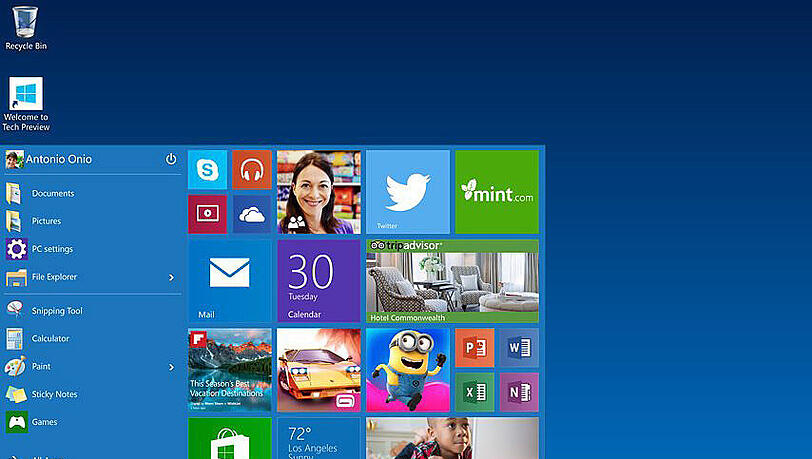Expand the File Explorer jump list arrow
Image resolution: width=812 pixels, height=459 pixels.
click(x=171, y=278)
